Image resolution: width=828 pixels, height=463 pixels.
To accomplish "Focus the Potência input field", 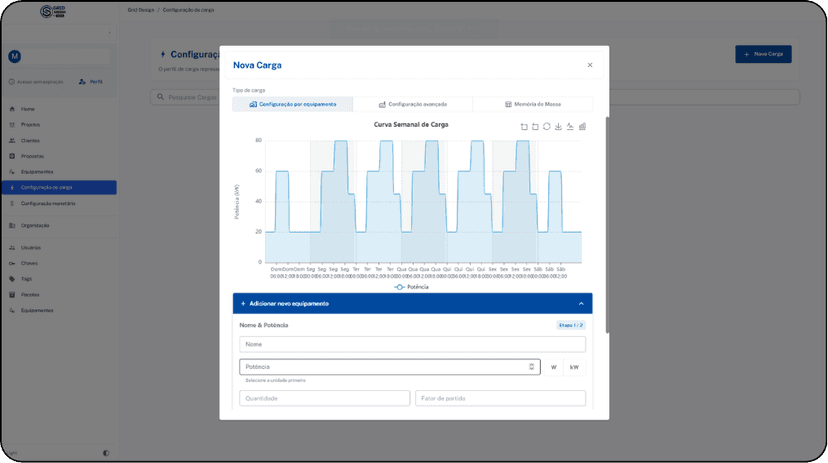I will [x=390, y=367].
